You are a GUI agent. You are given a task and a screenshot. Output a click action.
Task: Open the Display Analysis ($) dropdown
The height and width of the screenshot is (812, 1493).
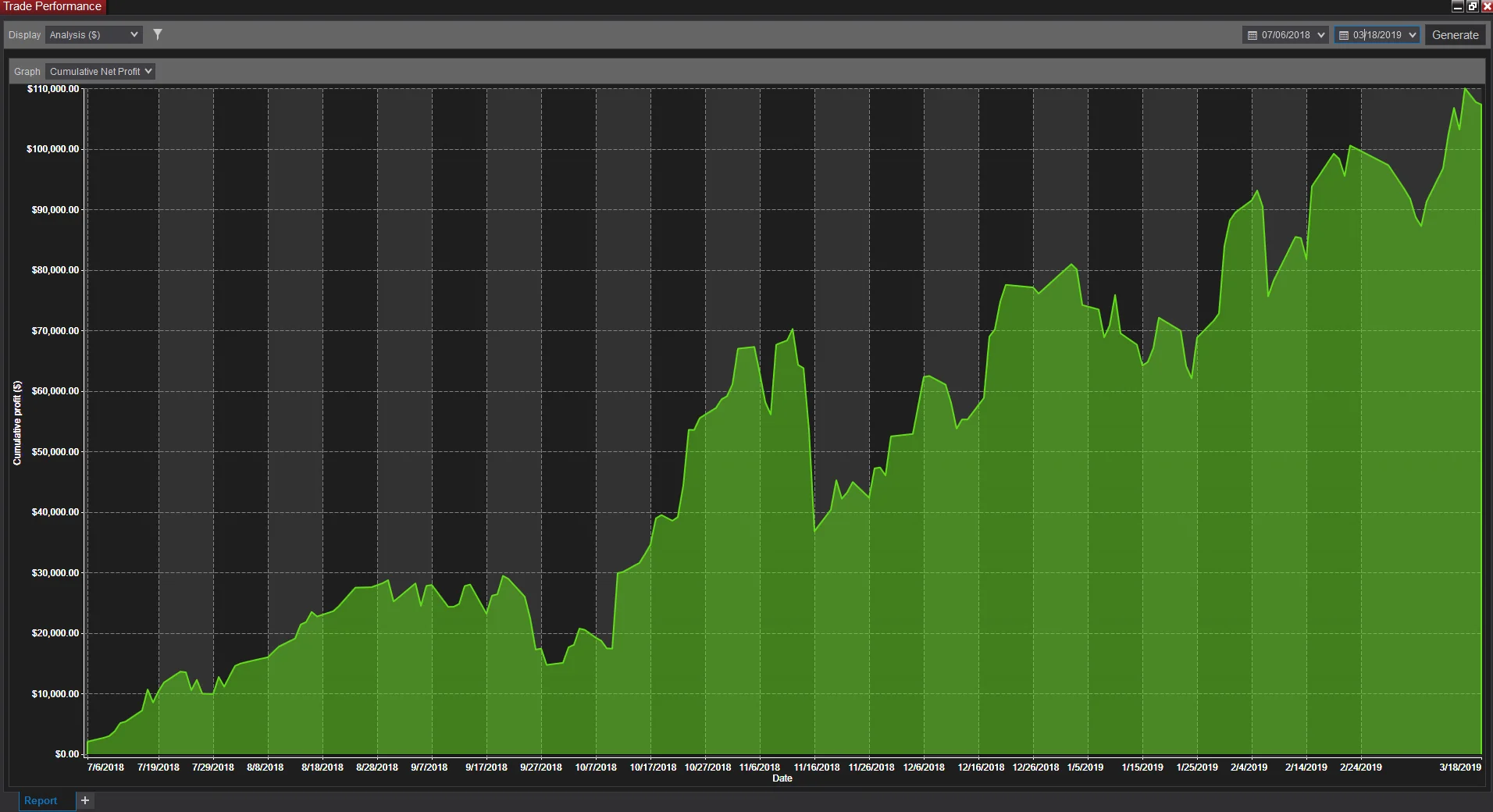[x=94, y=34]
